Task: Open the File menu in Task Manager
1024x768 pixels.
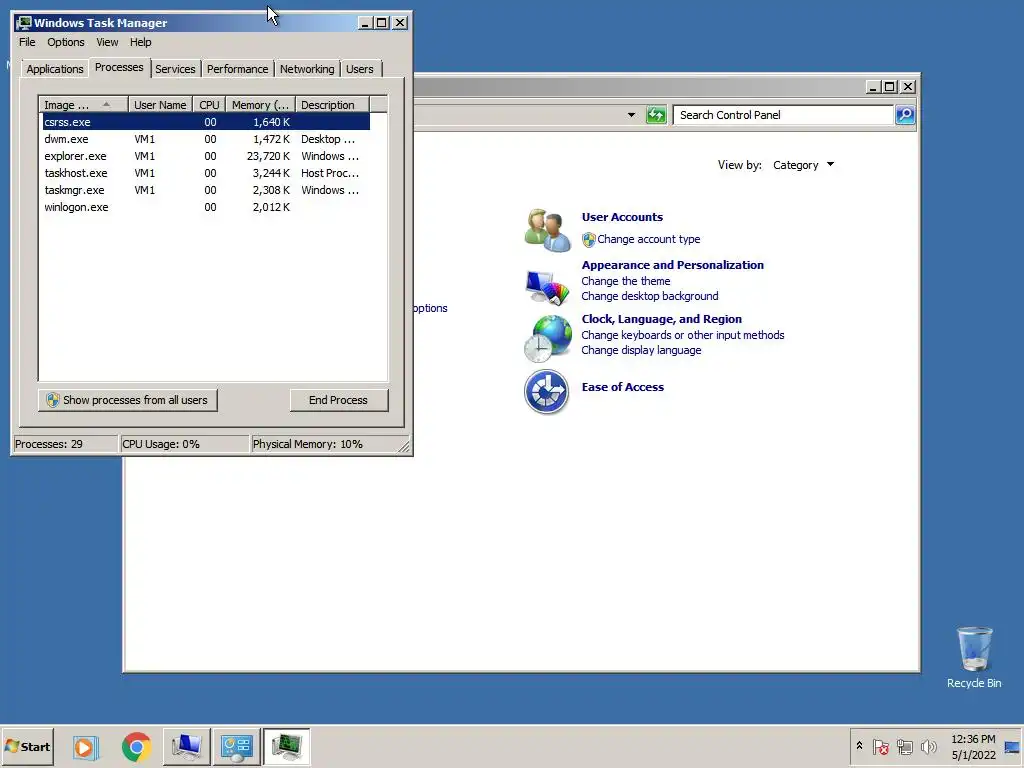Action: click(x=27, y=42)
